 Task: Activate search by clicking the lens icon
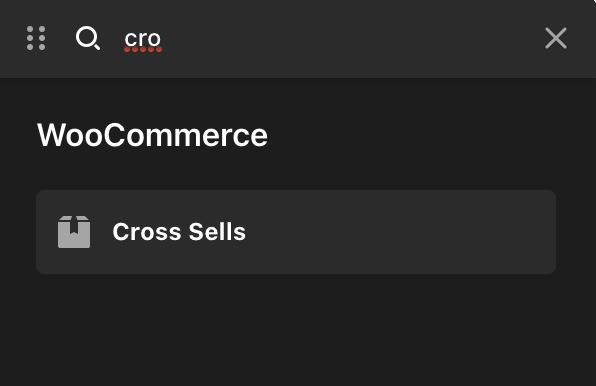(x=88, y=38)
